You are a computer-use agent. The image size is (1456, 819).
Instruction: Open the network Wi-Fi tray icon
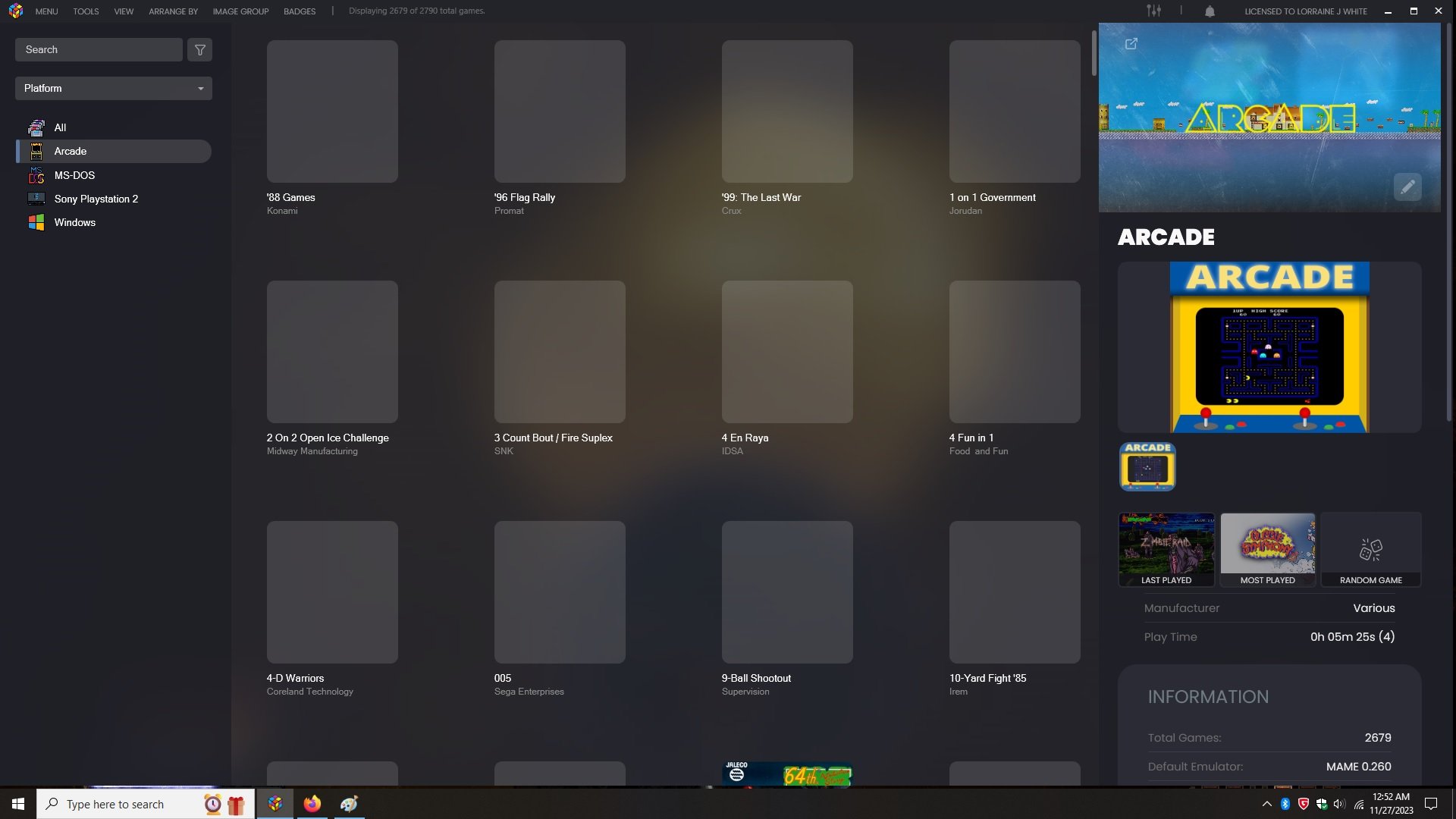pos(1358,804)
